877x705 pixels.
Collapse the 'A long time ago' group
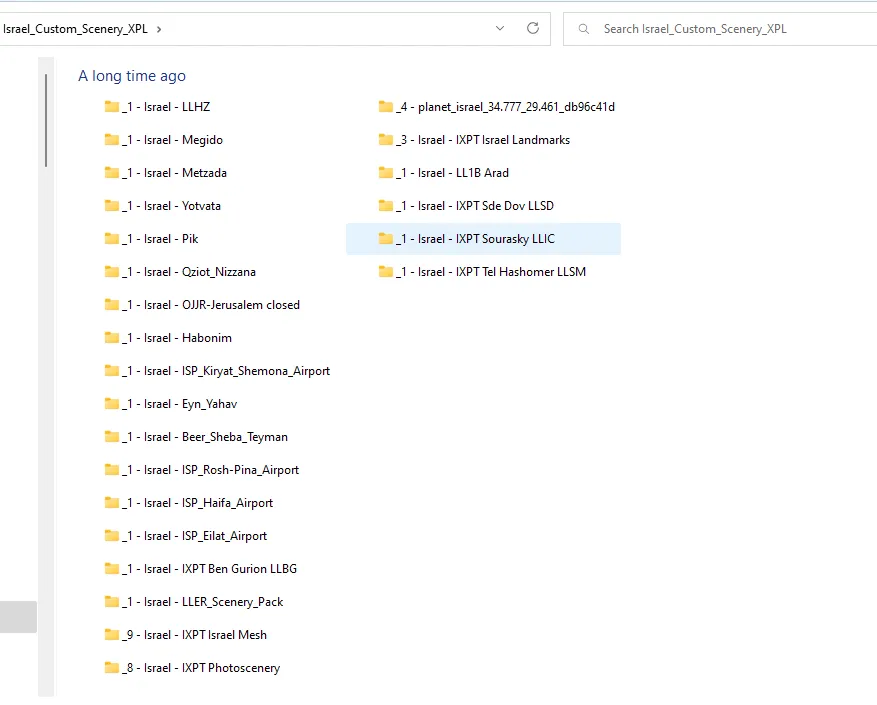pyautogui.click(x=132, y=76)
